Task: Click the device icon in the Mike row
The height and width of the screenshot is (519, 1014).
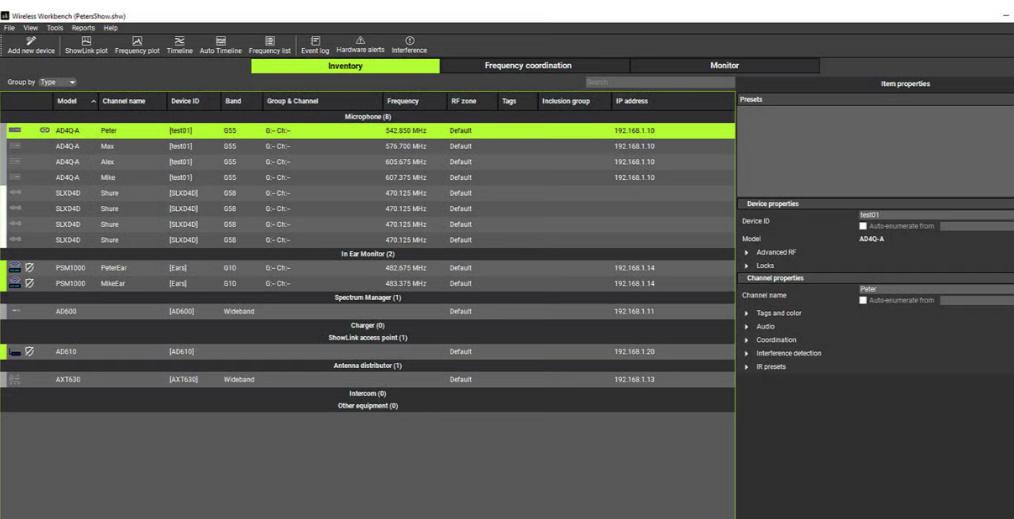Action: (x=15, y=177)
